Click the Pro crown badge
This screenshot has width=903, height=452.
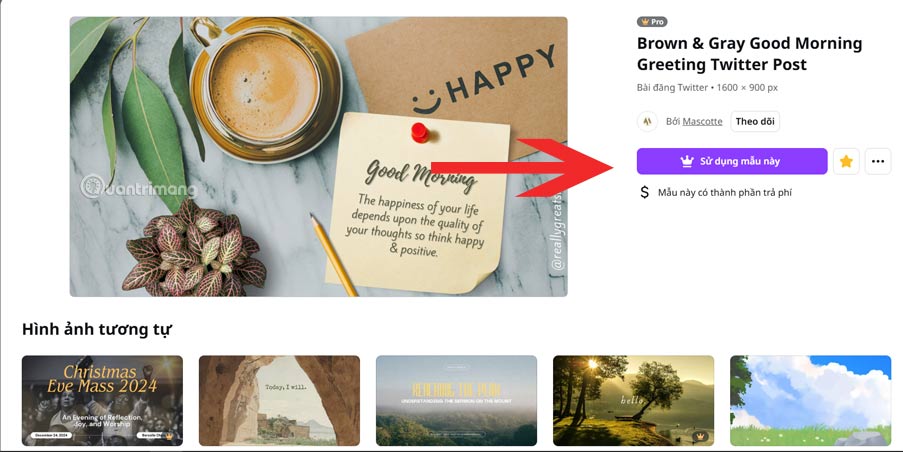pyautogui.click(x=652, y=22)
